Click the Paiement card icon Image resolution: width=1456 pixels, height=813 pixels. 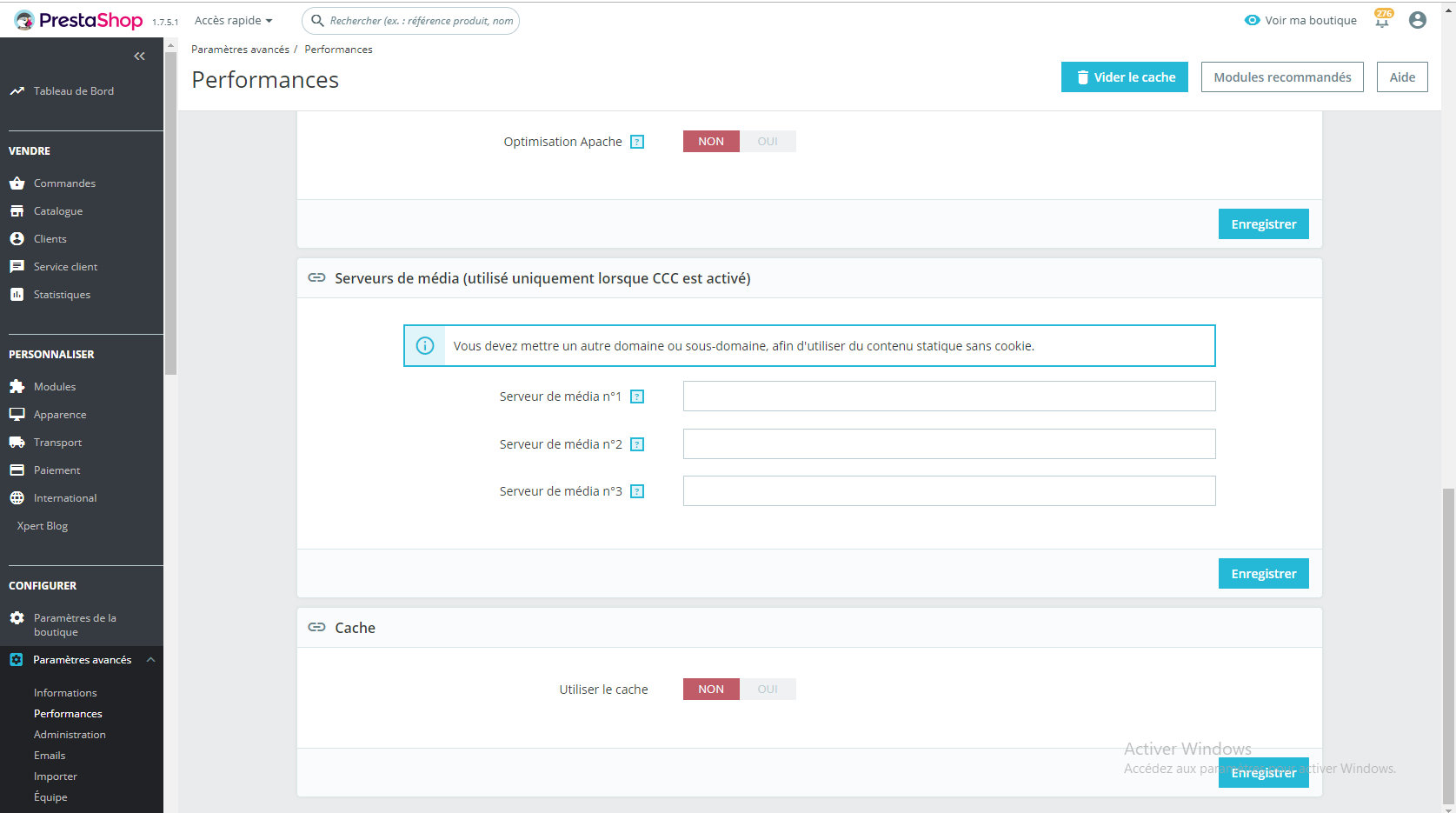17,470
